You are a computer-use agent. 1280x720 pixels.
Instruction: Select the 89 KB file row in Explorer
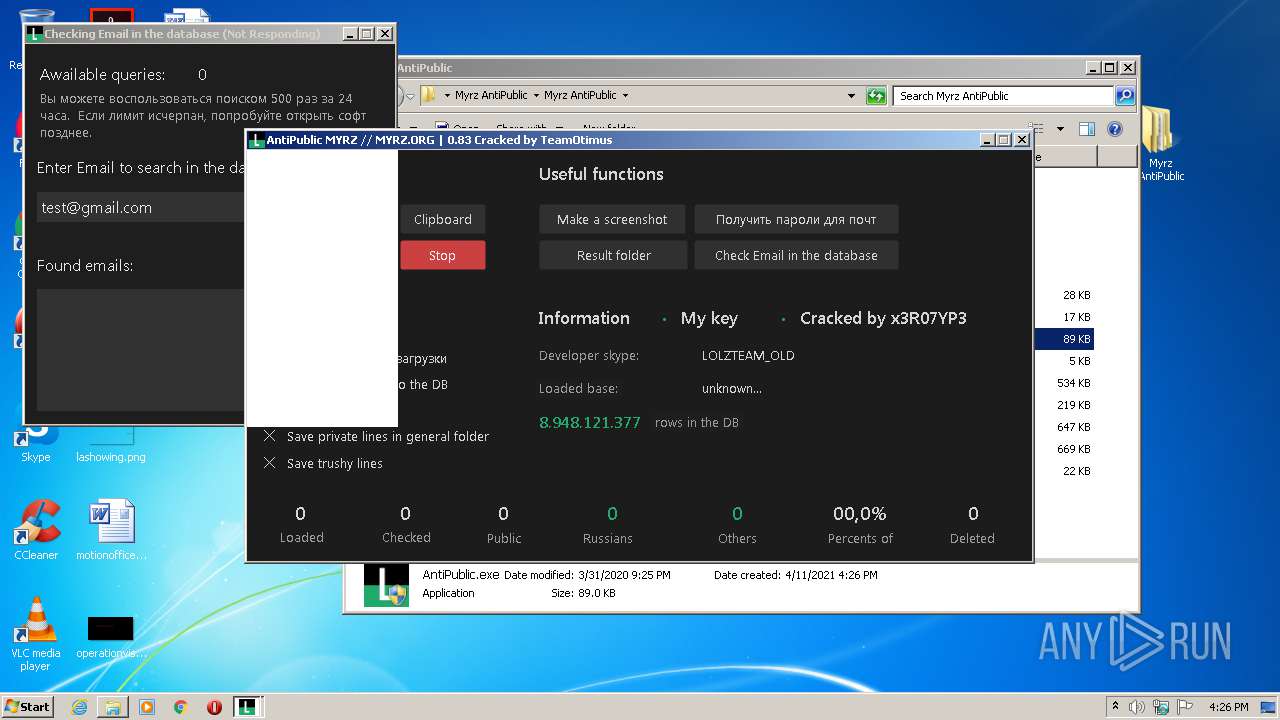point(1064,339)
